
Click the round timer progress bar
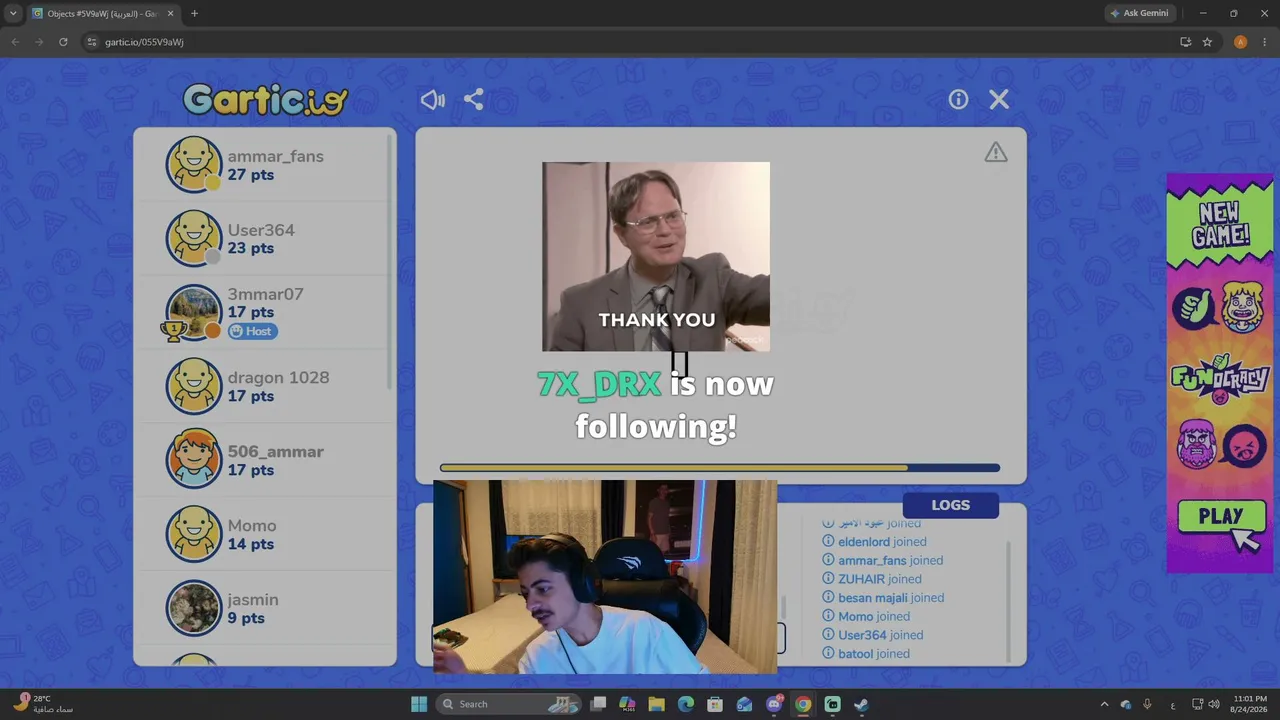click(720, 467)
